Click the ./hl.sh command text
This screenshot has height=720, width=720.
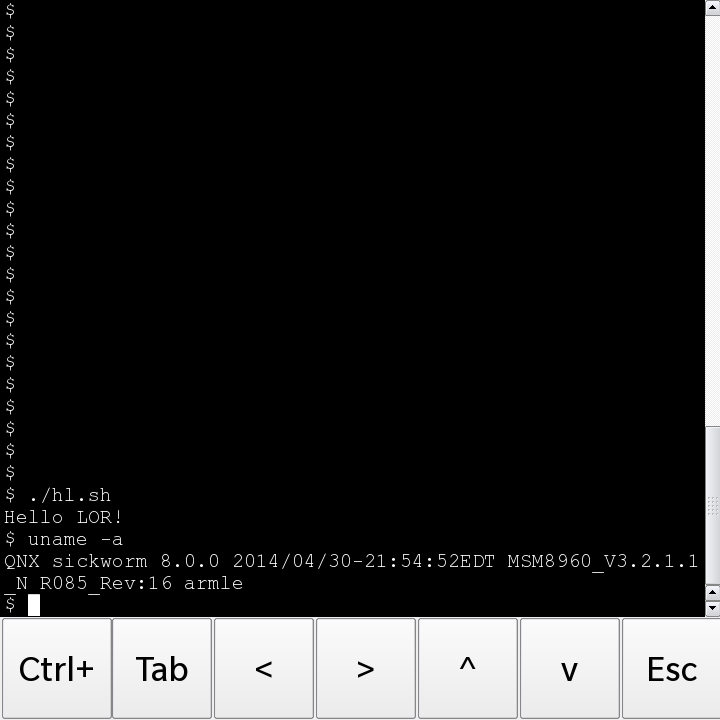69,495
